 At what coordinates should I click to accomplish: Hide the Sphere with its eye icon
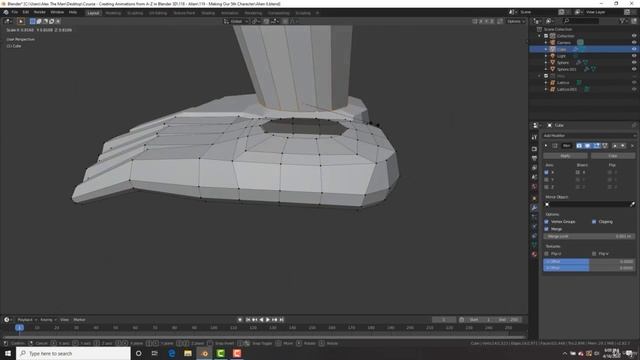634,62
